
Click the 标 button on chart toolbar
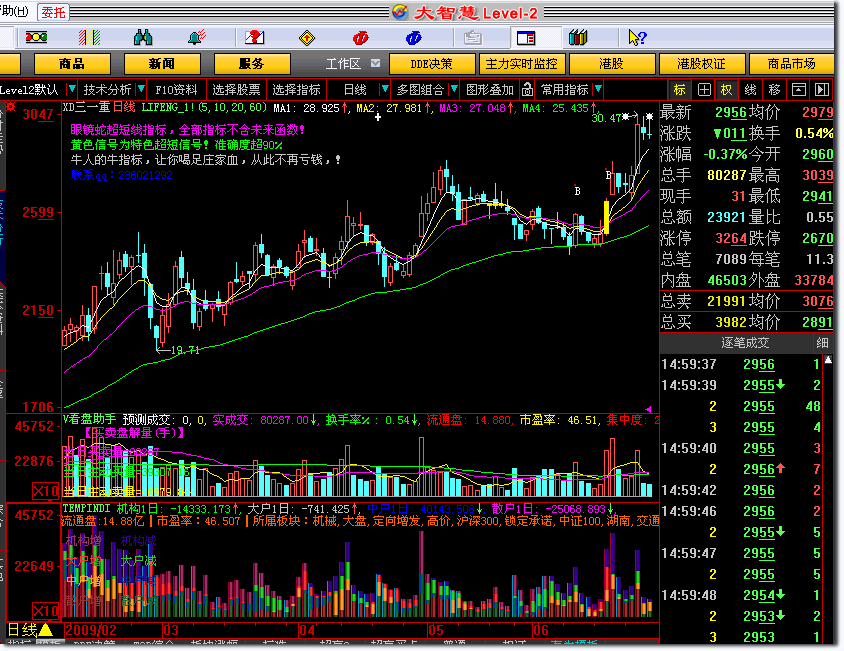click(680, 89)
